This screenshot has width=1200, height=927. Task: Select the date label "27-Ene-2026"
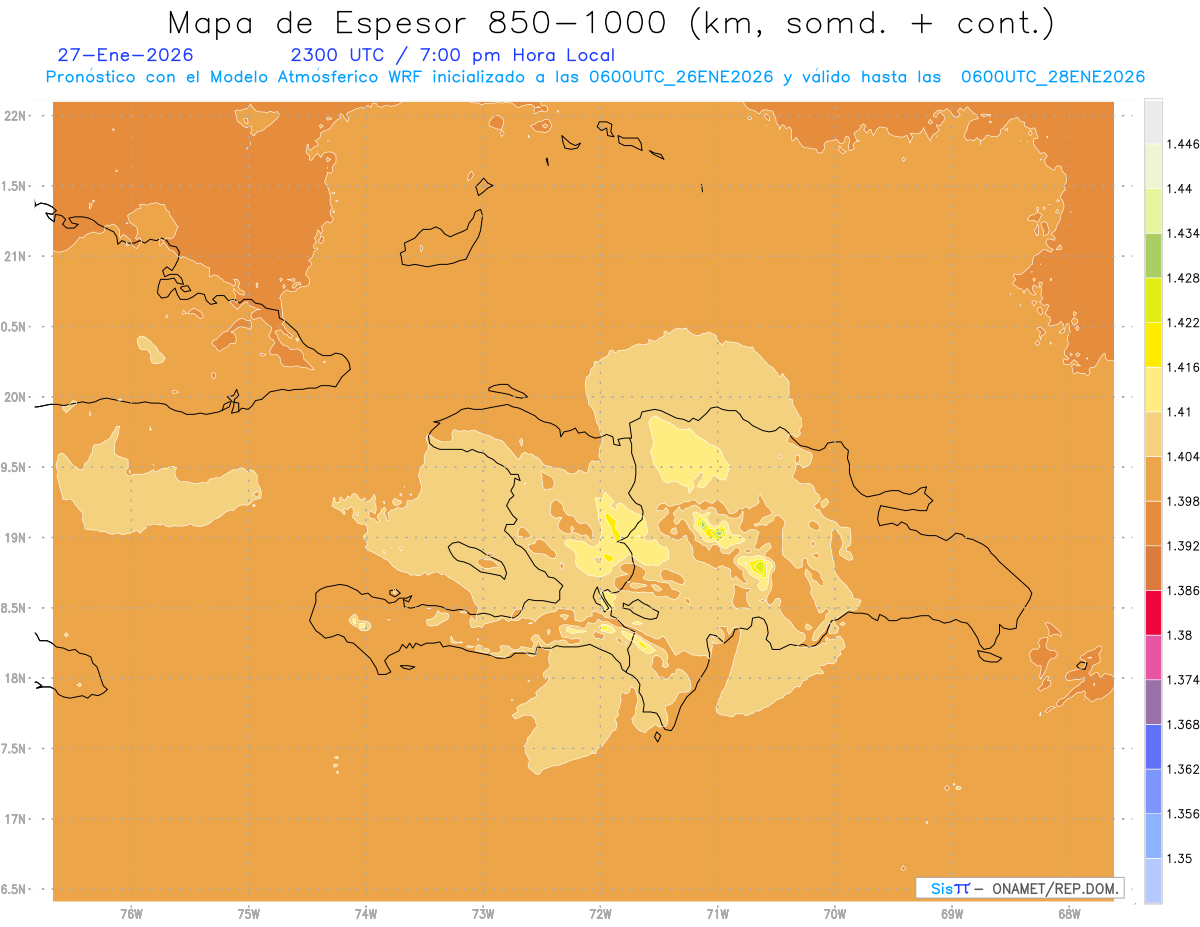coord(126,56)
